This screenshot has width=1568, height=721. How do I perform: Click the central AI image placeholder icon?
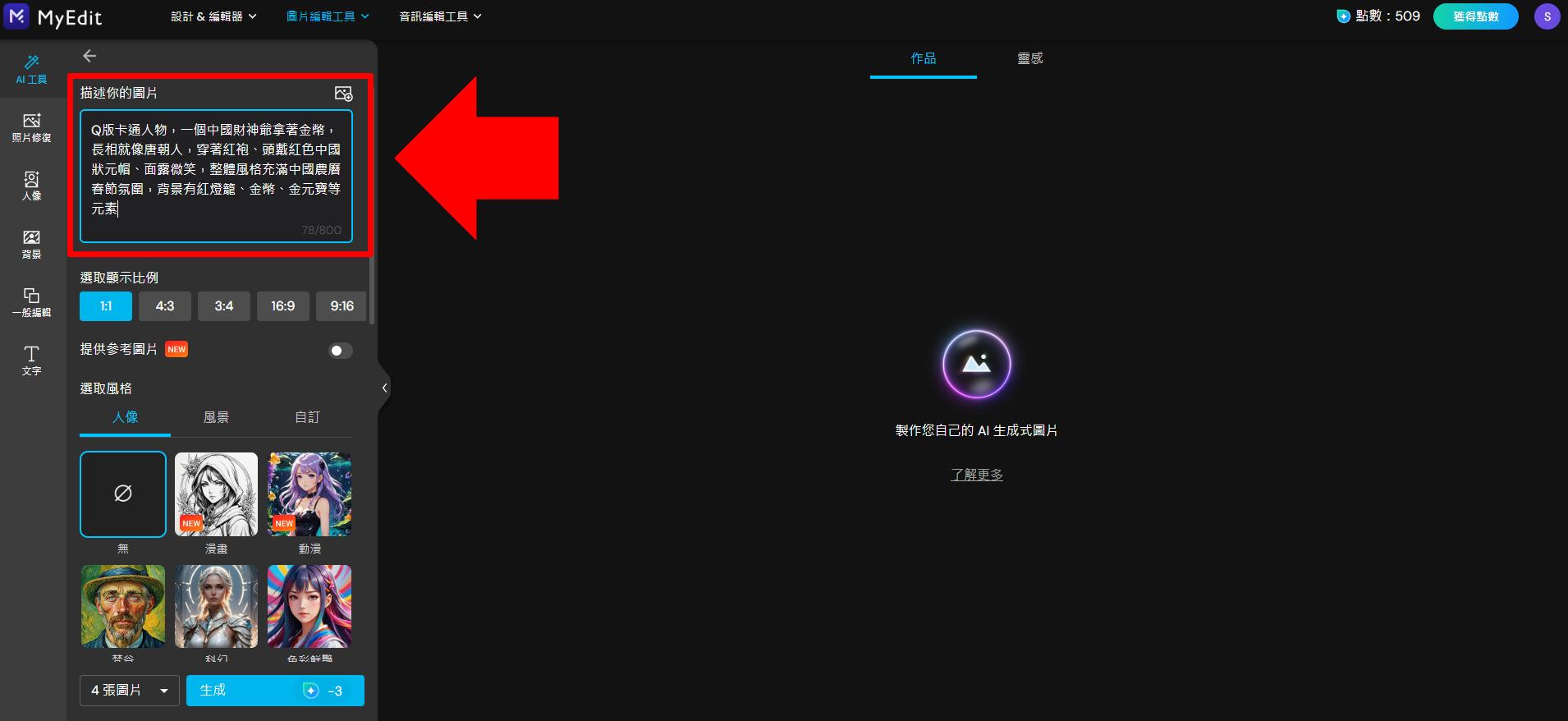click(x=976, y=364)
